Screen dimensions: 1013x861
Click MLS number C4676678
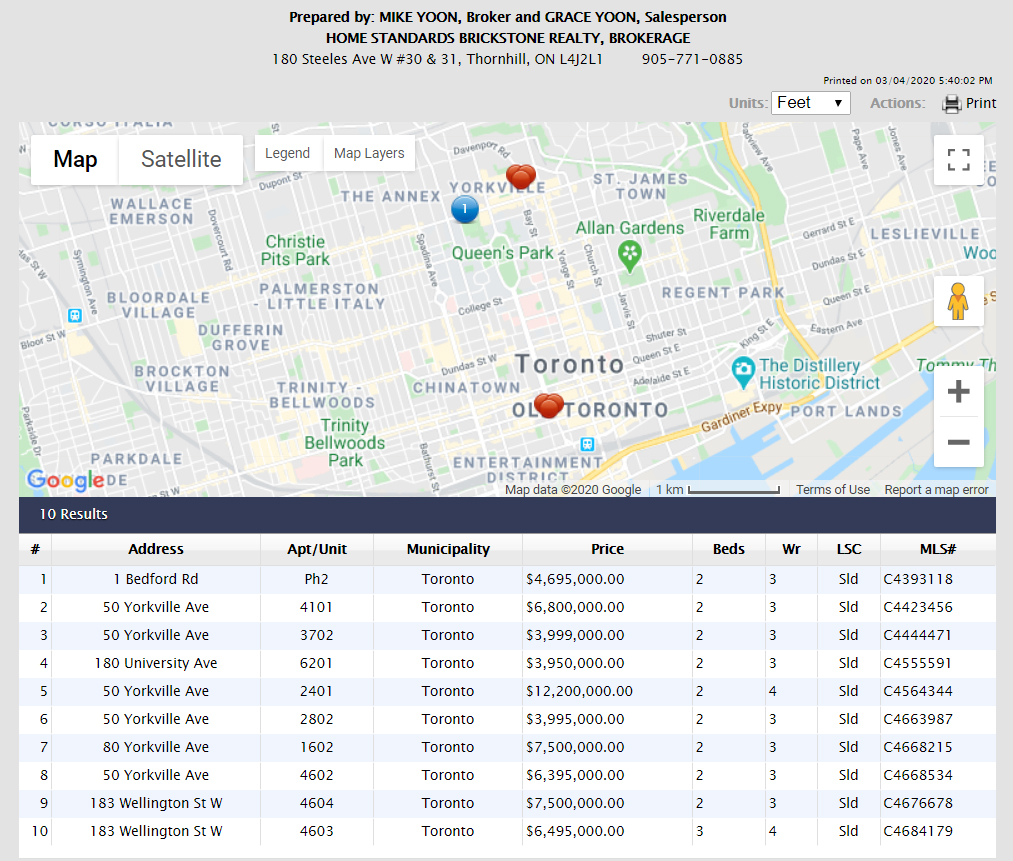pyautogui.click(x=918, y=803)
